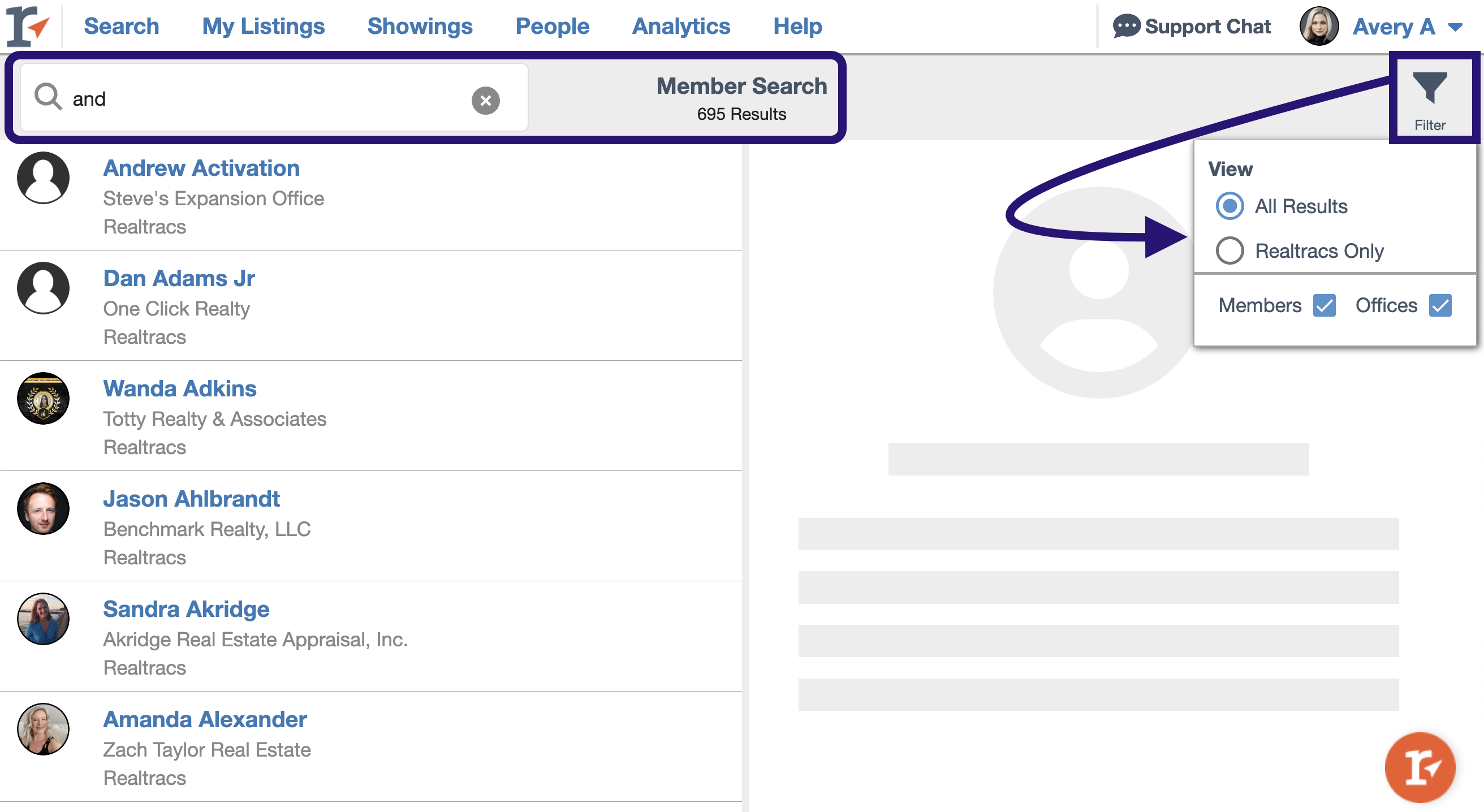
Task: Click Akridge Real Estate Appraisal, Inc. text
Action: [255, 640]
